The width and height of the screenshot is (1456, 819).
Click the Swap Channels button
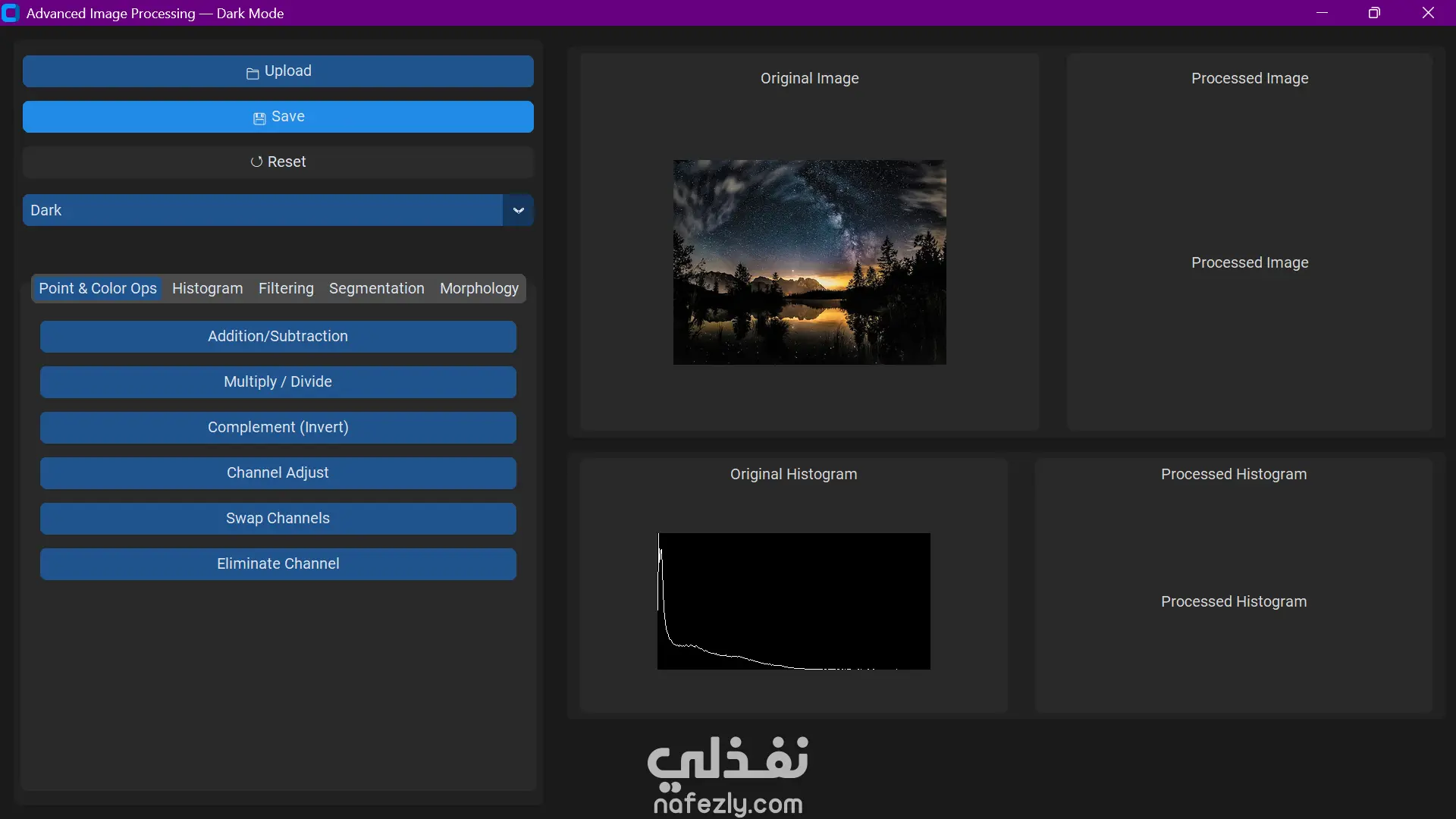(278, 518)
